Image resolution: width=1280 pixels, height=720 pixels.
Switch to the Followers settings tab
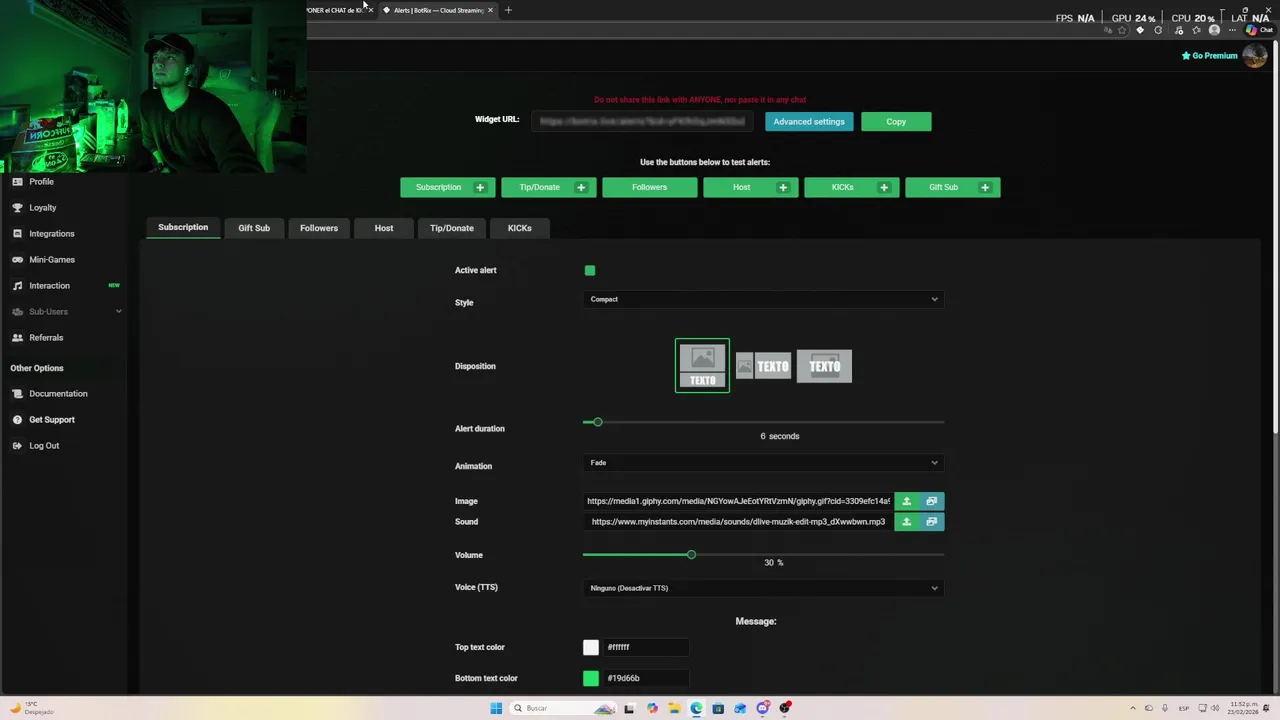319,228
